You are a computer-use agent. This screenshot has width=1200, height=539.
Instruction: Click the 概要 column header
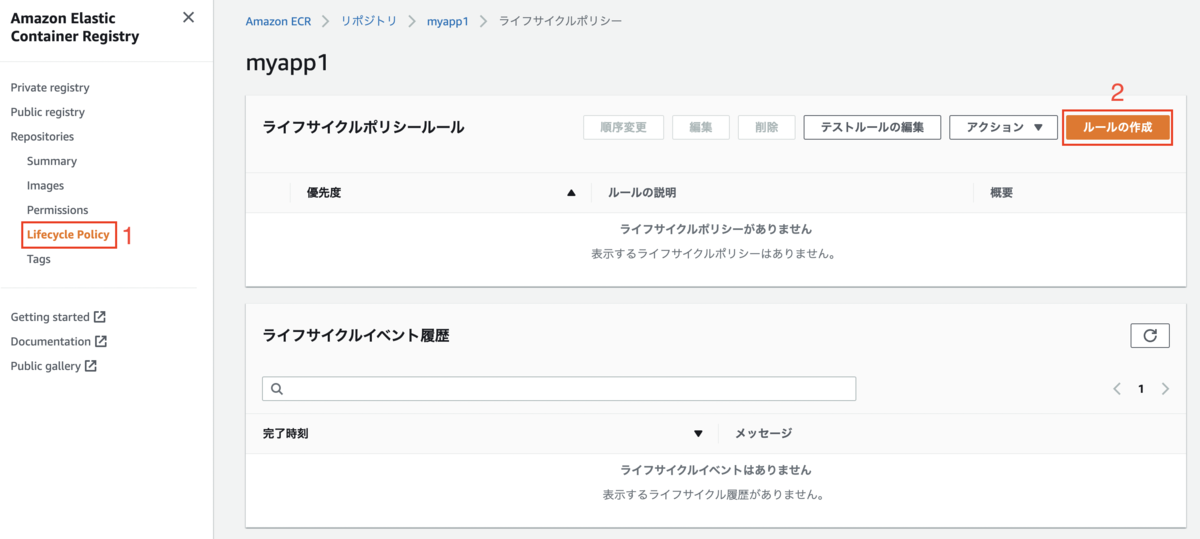tap(1002, 193)
